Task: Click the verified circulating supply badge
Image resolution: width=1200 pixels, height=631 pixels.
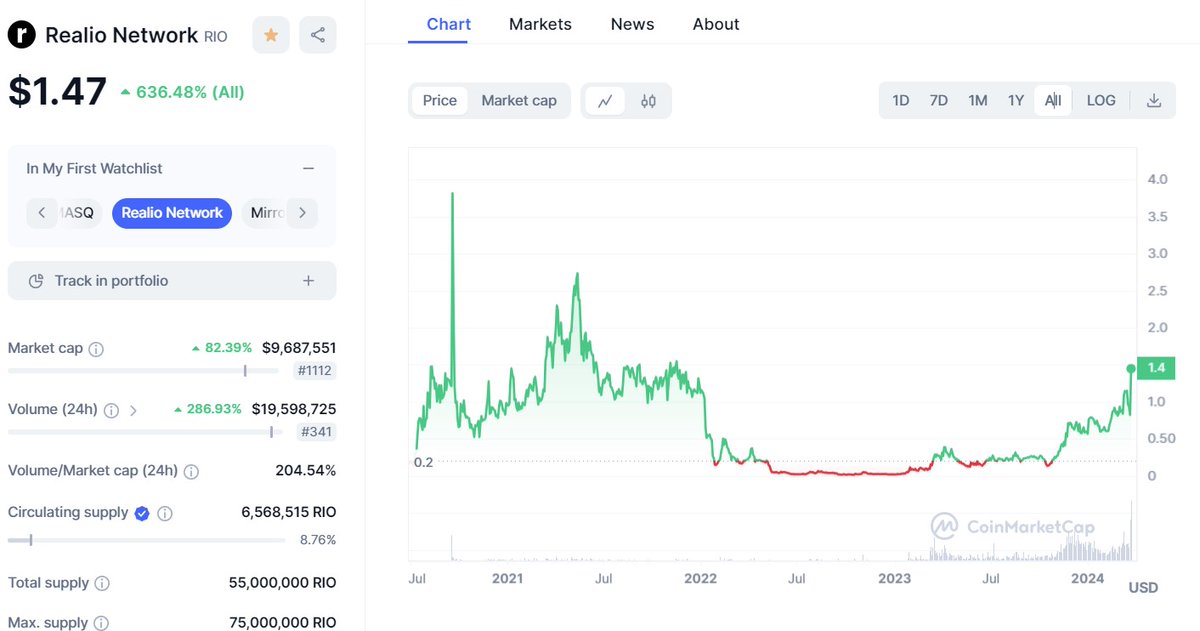Action: click(142, 513)
